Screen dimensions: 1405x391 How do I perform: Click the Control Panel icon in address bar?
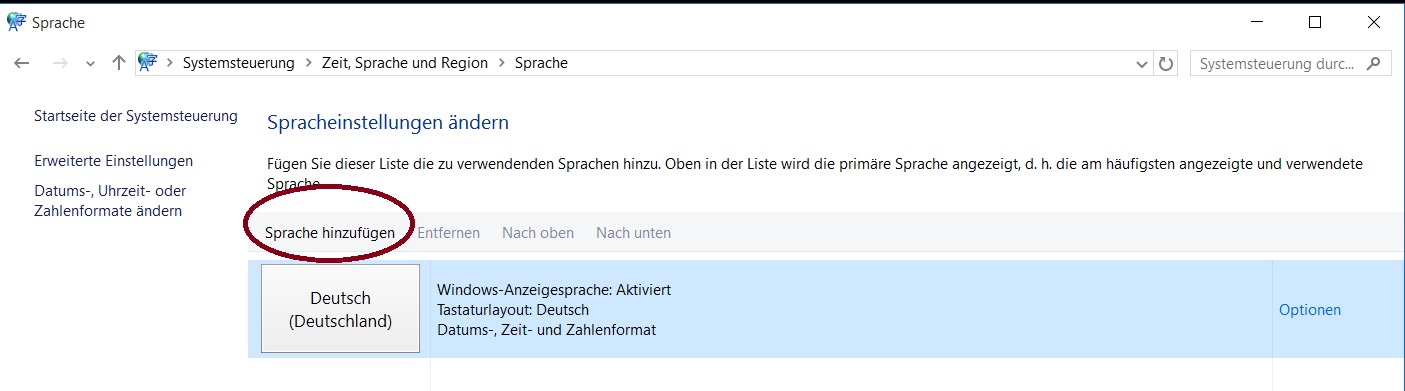(148, 63)
